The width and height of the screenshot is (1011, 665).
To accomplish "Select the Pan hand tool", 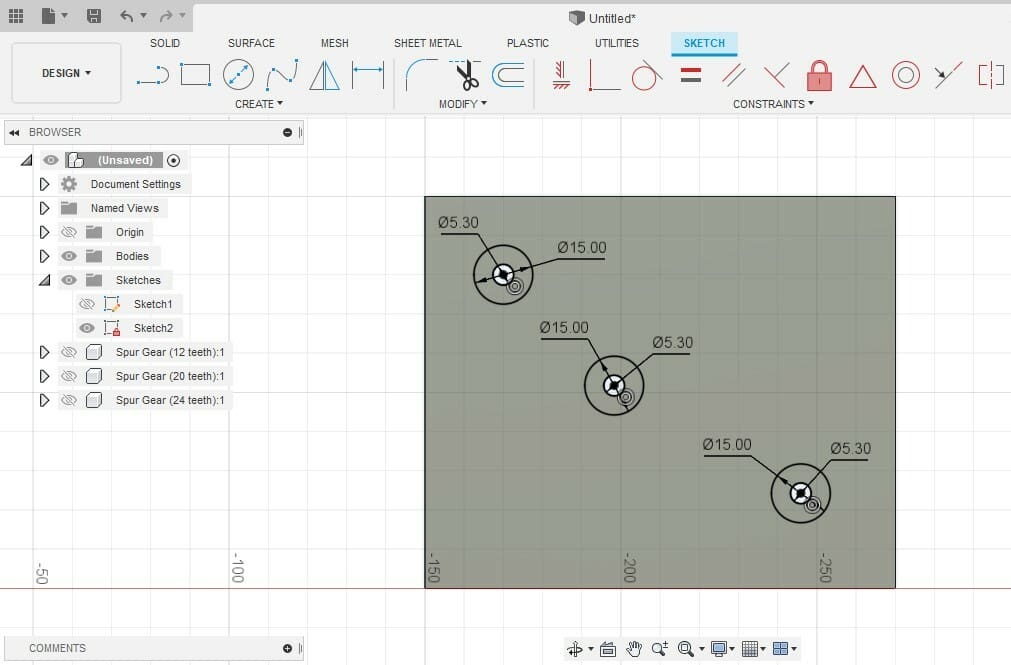I will click(634, 649).
